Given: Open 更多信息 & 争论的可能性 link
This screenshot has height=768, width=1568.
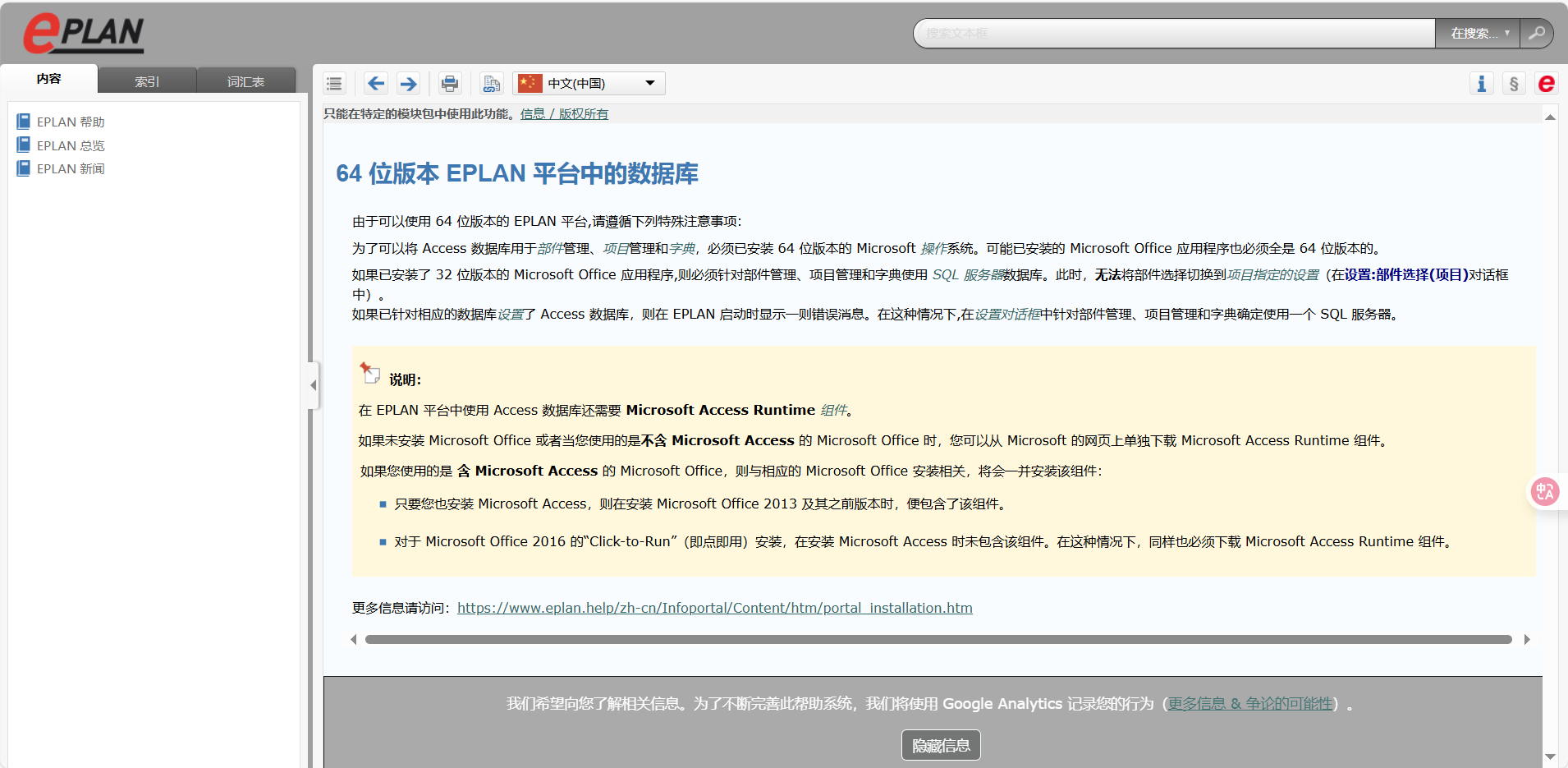Looking at the screenshot, I should click(x=1250, y=704).
